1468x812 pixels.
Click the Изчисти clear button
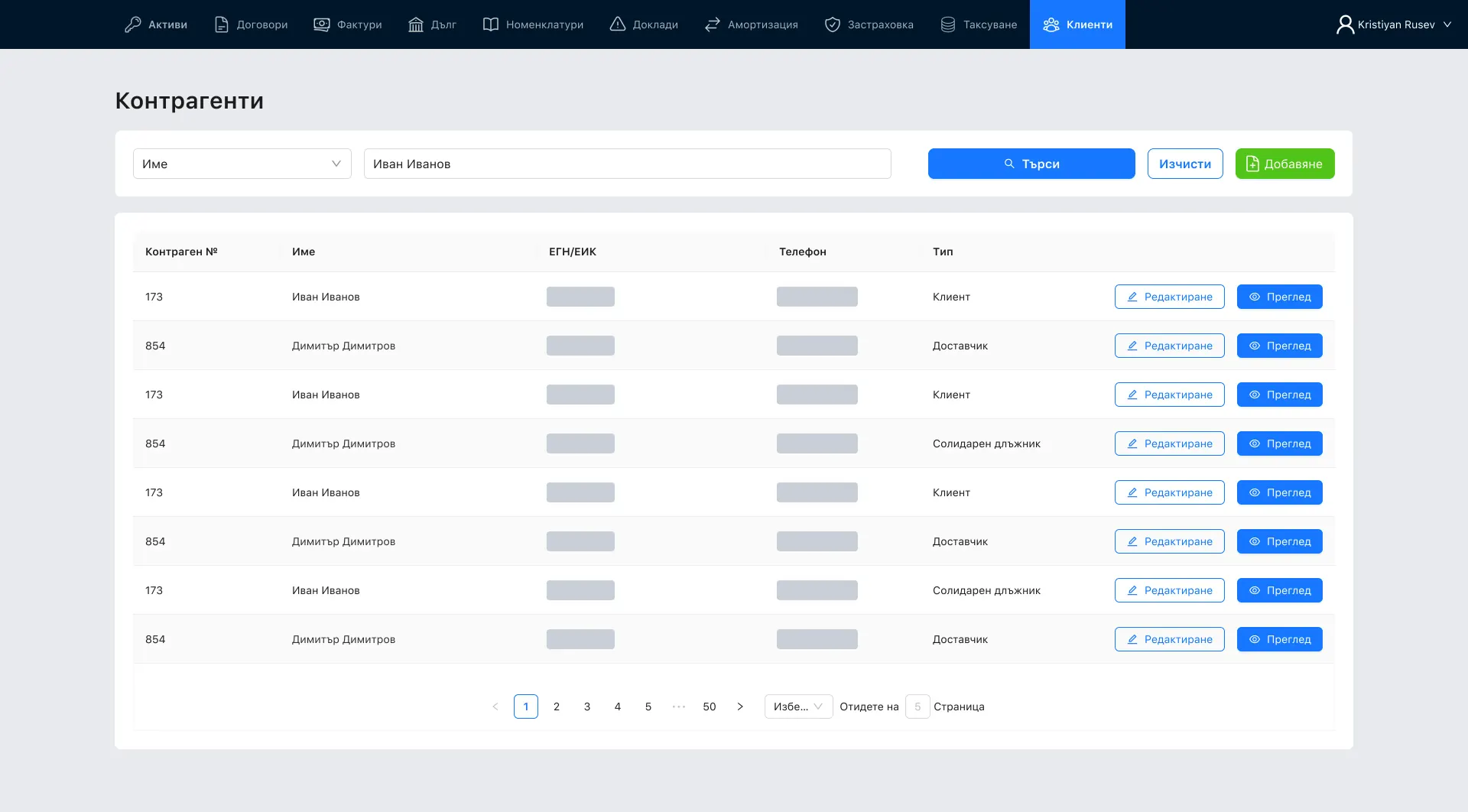click(1185, 164)
